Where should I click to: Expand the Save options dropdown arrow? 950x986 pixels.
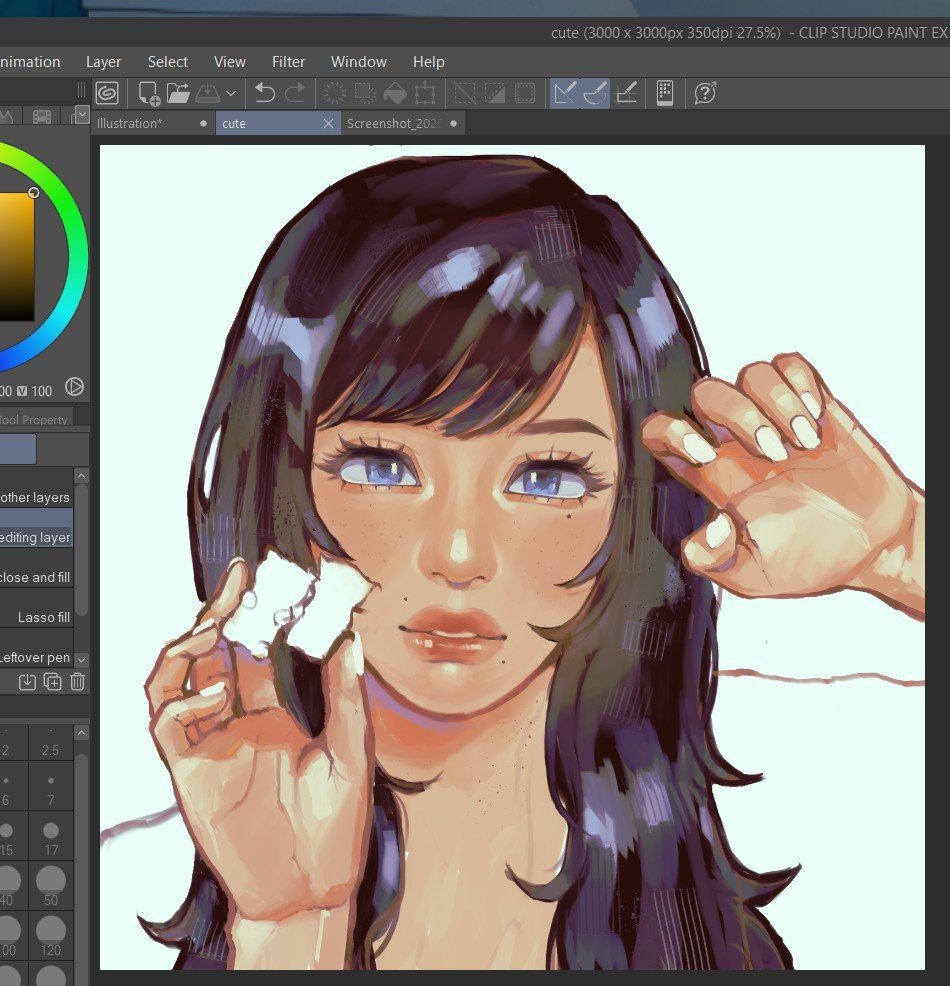tap(231, 94)
